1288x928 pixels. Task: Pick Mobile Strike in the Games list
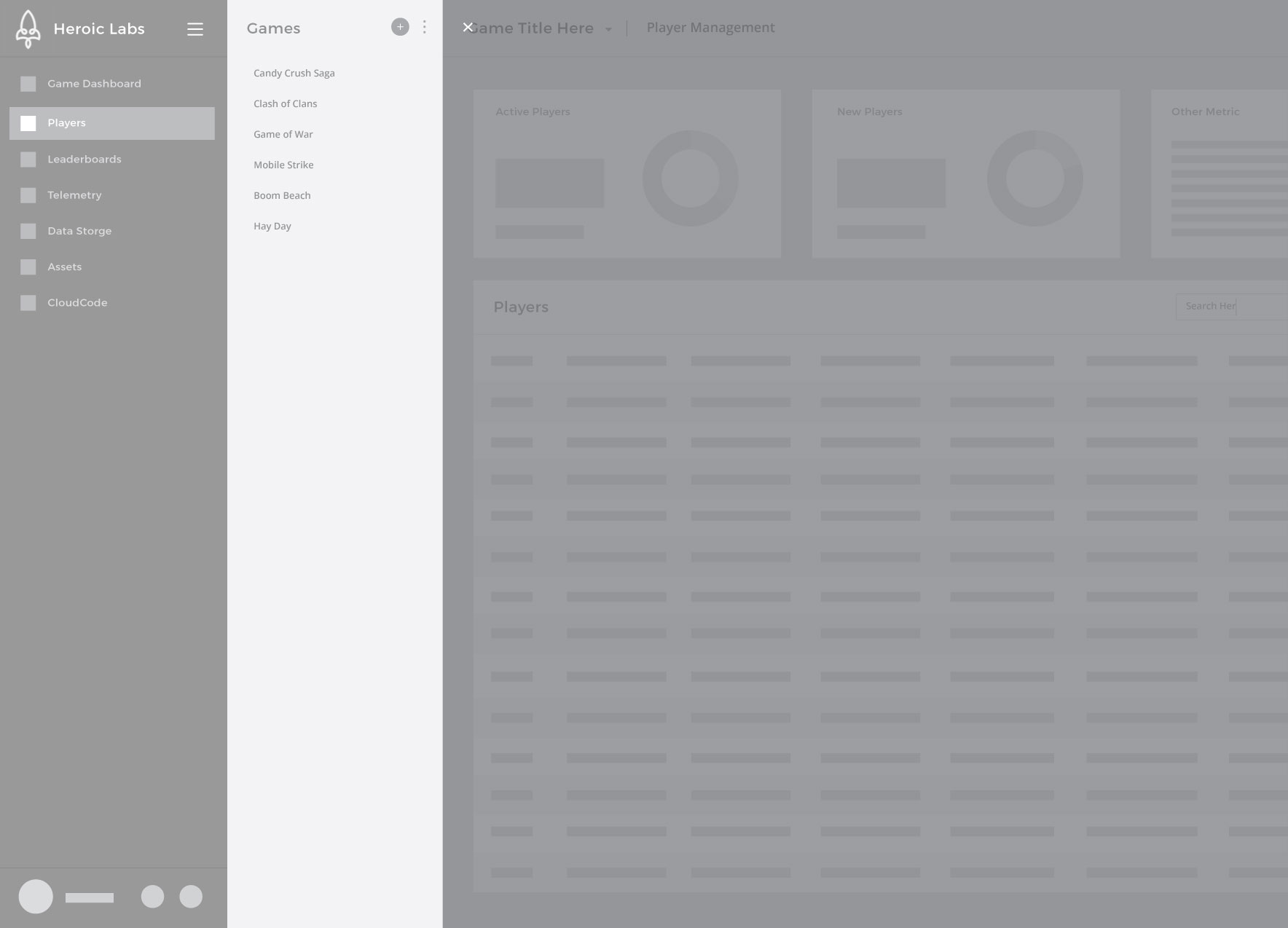(283, 165)
